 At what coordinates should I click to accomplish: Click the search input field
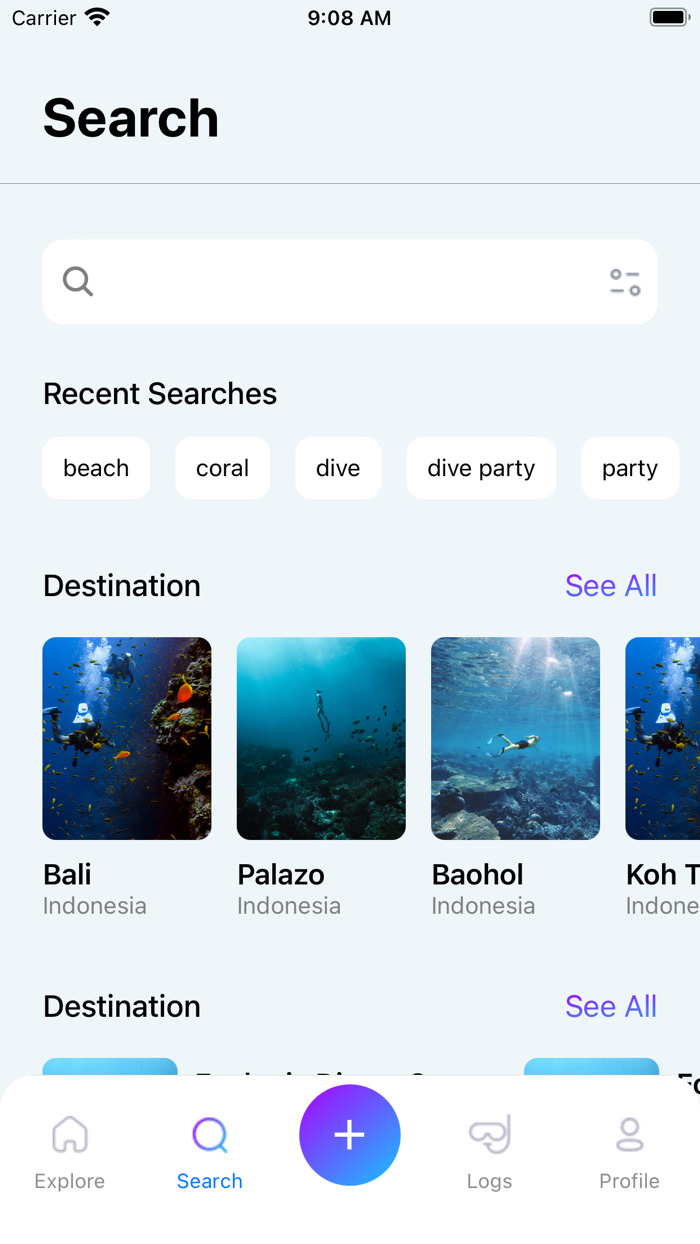(350, 282)
